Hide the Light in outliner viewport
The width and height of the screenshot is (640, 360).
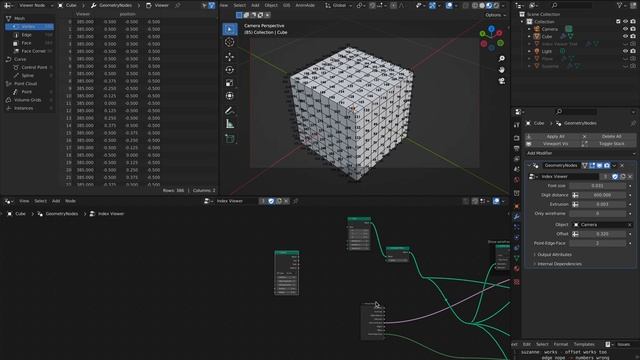click(625, 51)
